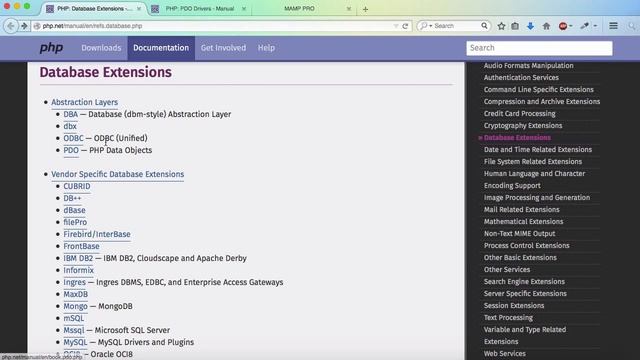The image size is (640, 360).
Task: Open search engine selector dropdown
Action: (x=426, y=26)
